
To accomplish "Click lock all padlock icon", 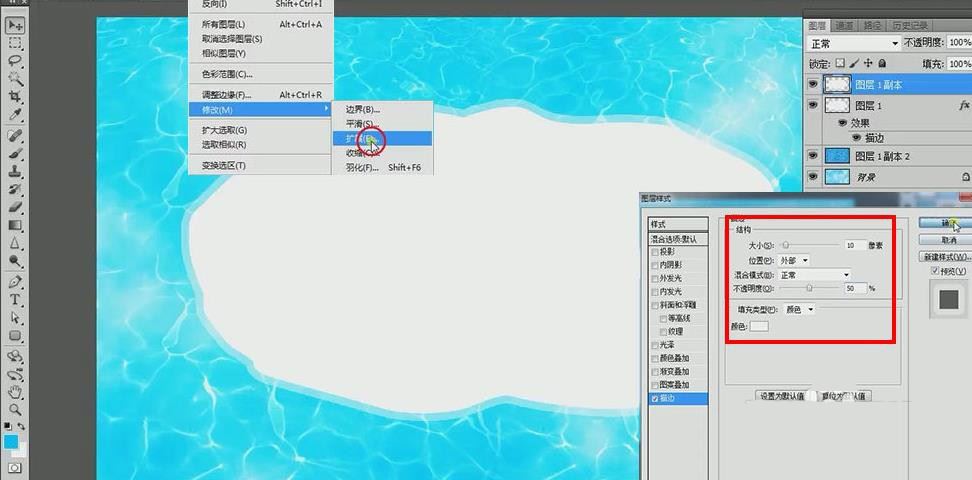I will point(882,63).
